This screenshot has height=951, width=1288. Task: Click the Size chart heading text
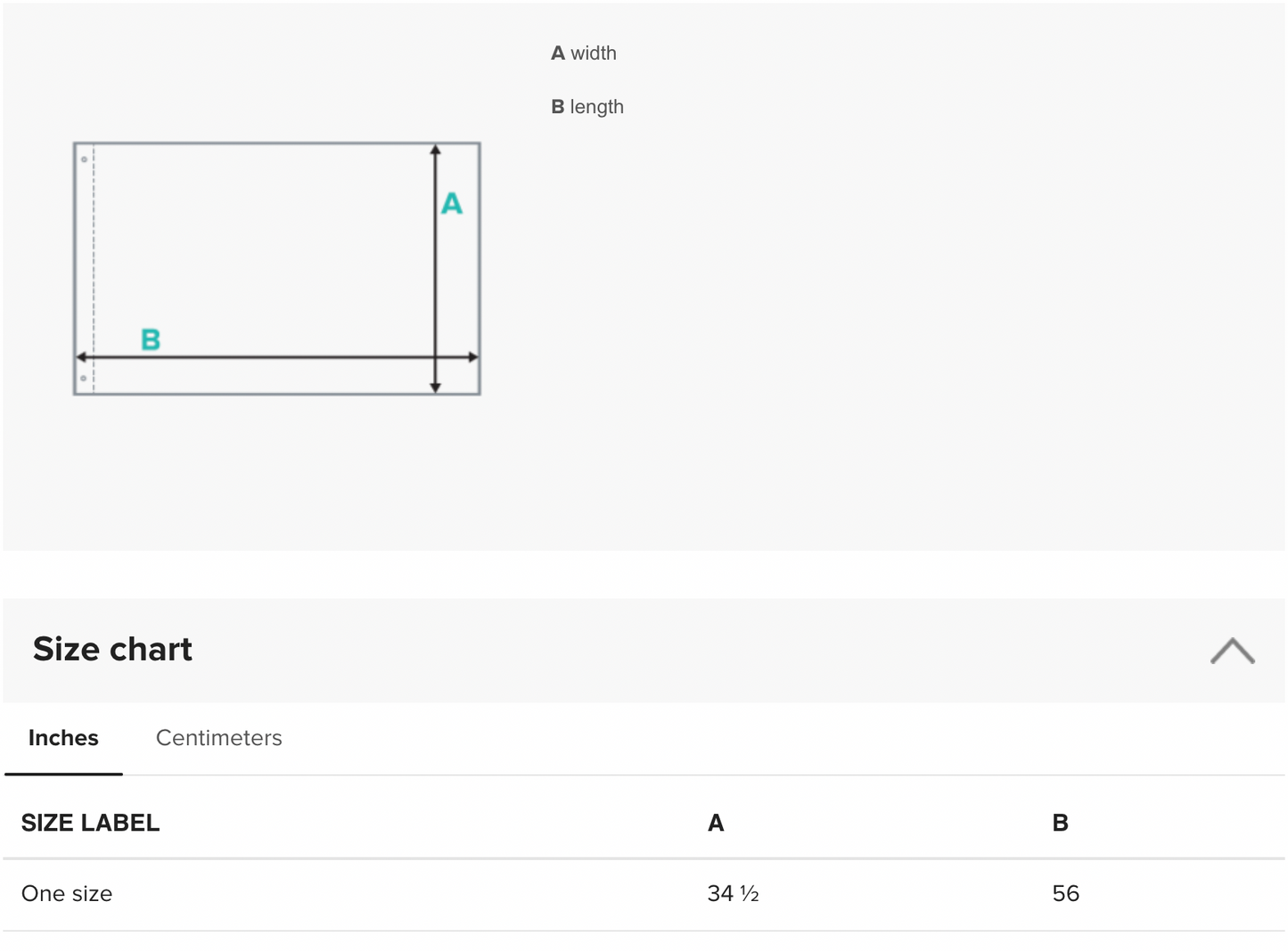pos(112,649)
